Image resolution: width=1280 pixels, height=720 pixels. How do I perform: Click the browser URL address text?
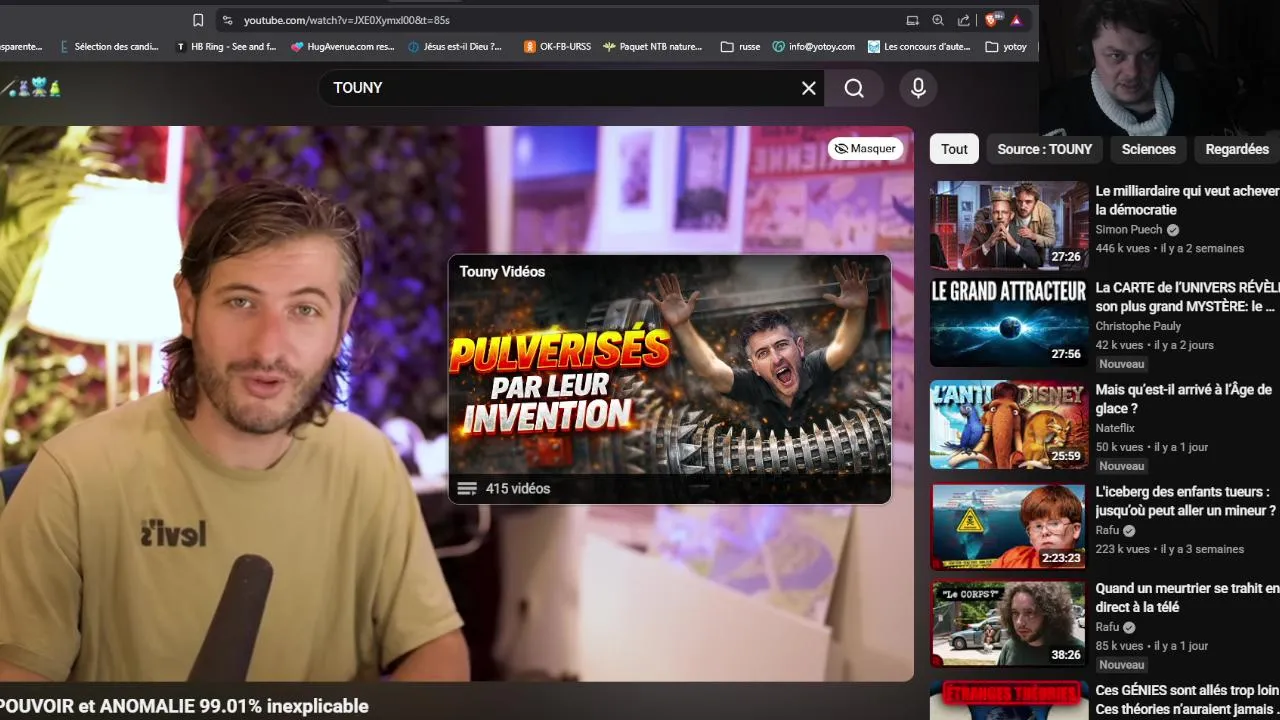[347, 20]
